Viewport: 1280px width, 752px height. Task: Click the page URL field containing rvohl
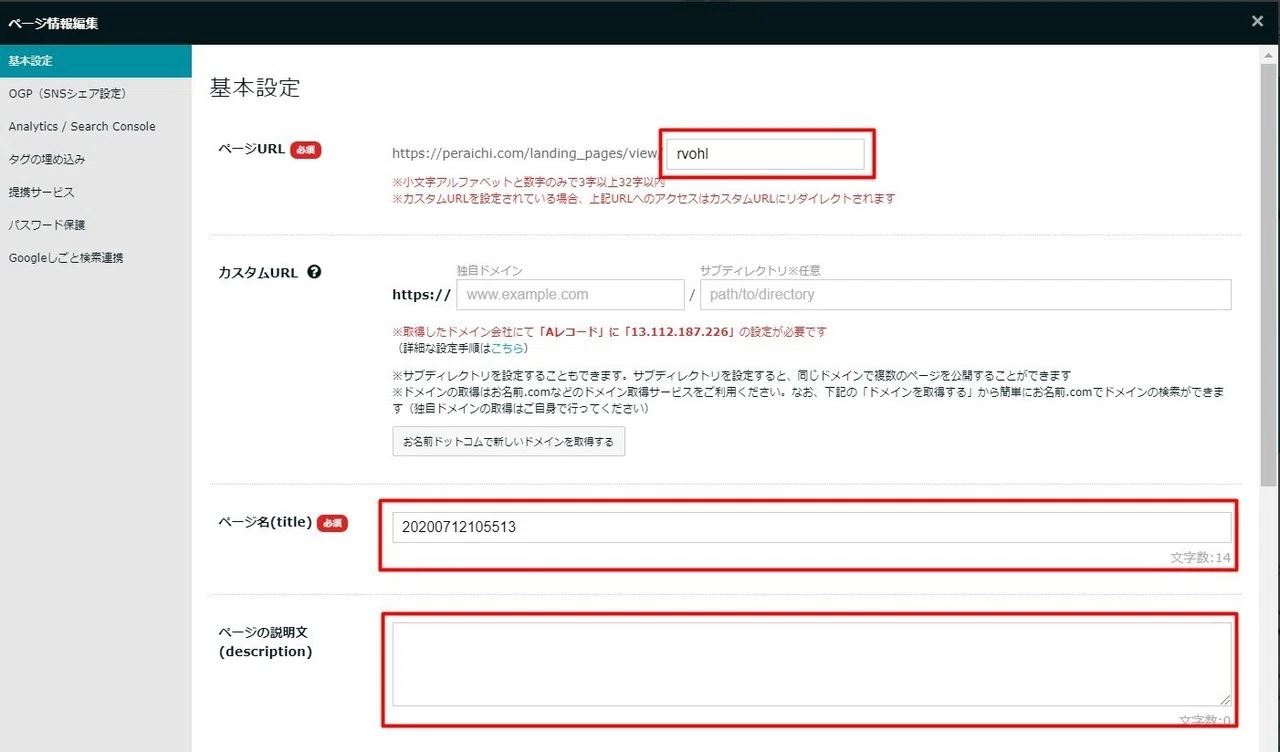(x=765, y=154)
